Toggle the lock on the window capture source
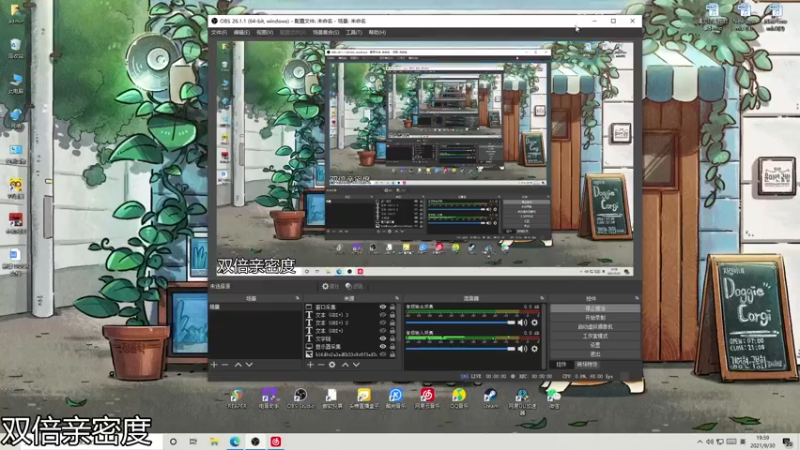 (x=392, y=307)
